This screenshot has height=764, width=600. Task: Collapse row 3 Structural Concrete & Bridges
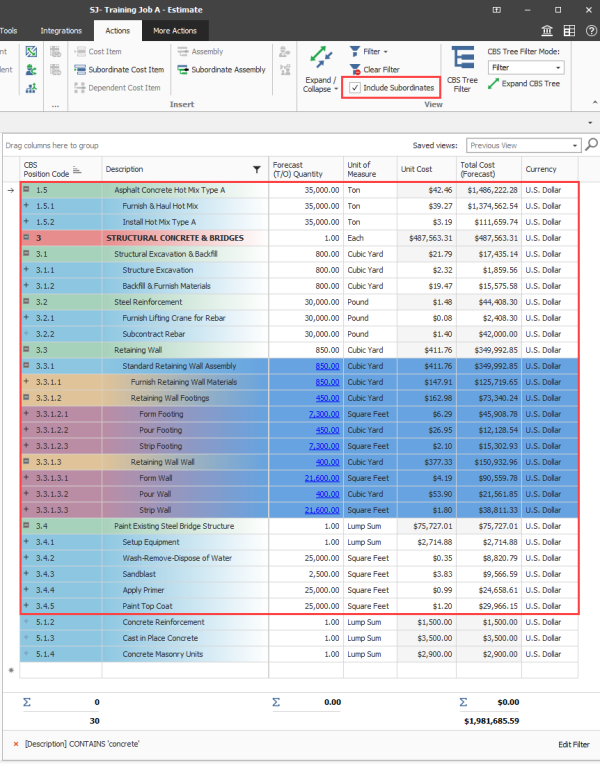(x=26, y=238)
